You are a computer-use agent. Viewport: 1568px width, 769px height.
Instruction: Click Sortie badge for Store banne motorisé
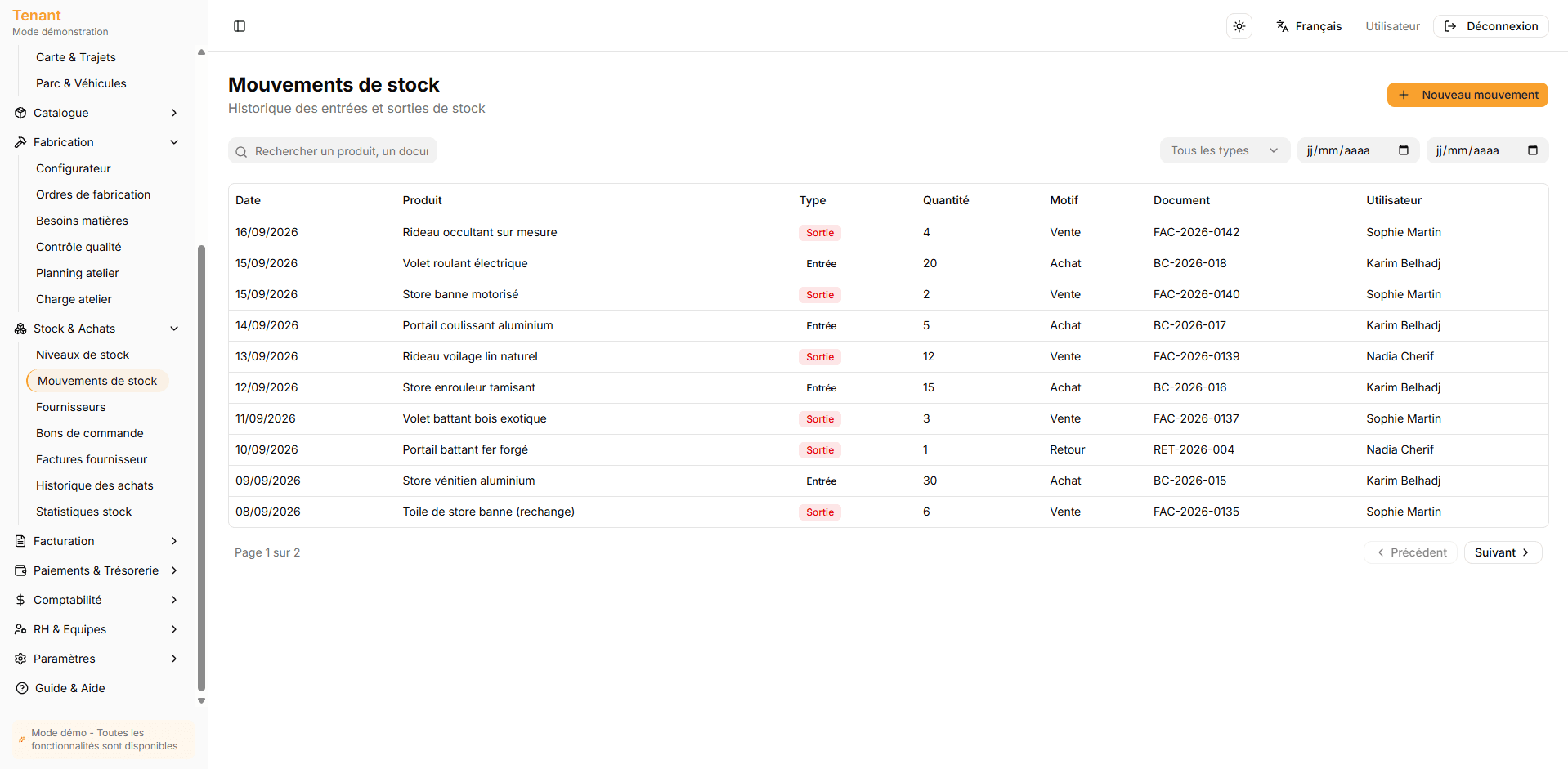tap(820, 295)
